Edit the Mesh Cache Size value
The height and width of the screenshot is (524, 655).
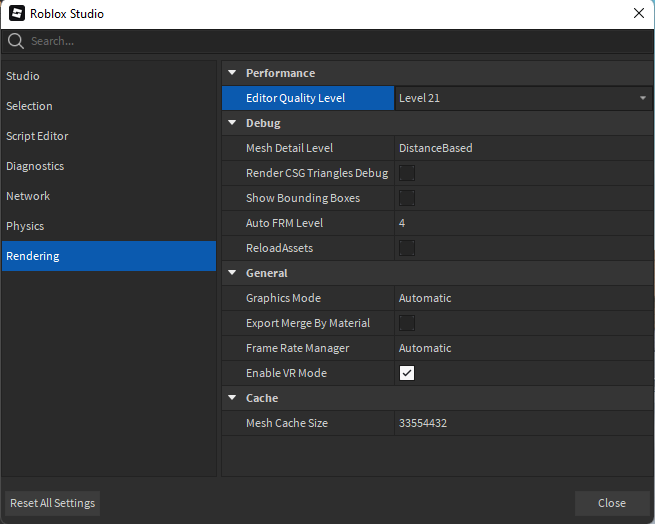523,423
